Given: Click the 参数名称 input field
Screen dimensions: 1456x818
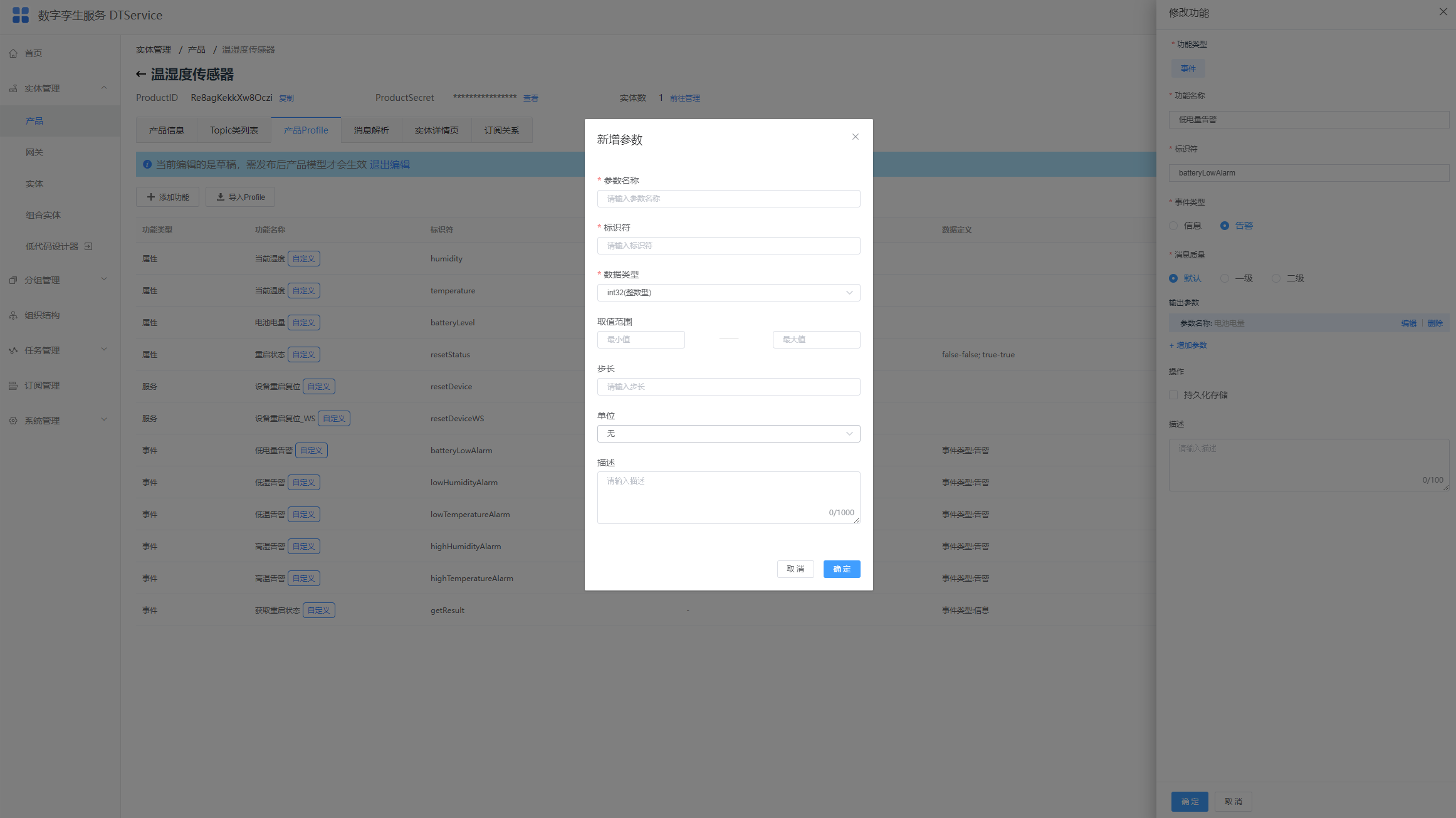Looking at the screenshot, I should pos(728,199).
